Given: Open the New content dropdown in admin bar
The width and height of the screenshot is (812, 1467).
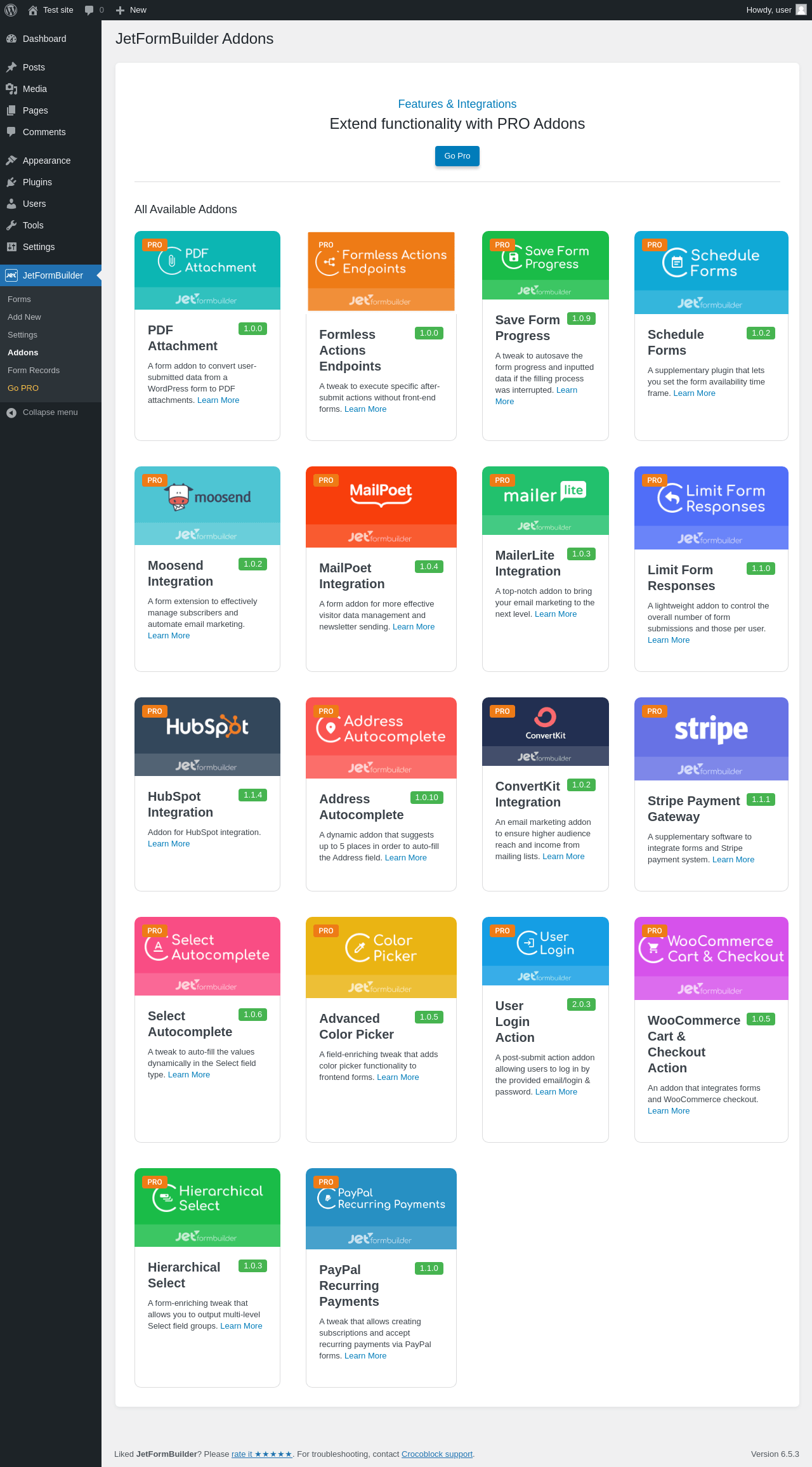Looking at the screenshot, I should pos(131,10).
